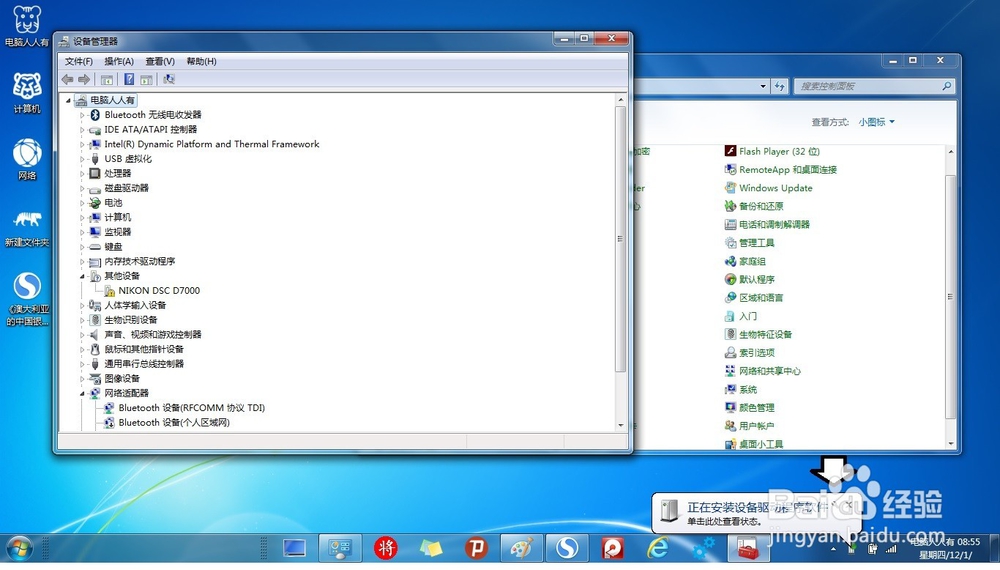Open the 新建文件夹 desktop icon
This screenshot has height=570, width=1000.
tap(27, 227)
